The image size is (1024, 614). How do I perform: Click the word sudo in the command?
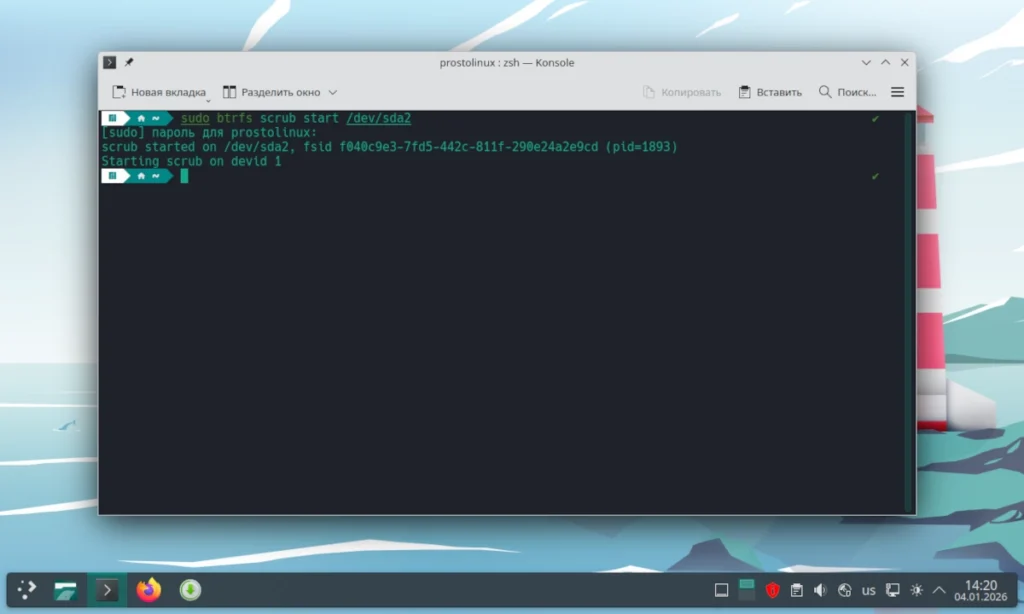[x=195, y=118]
